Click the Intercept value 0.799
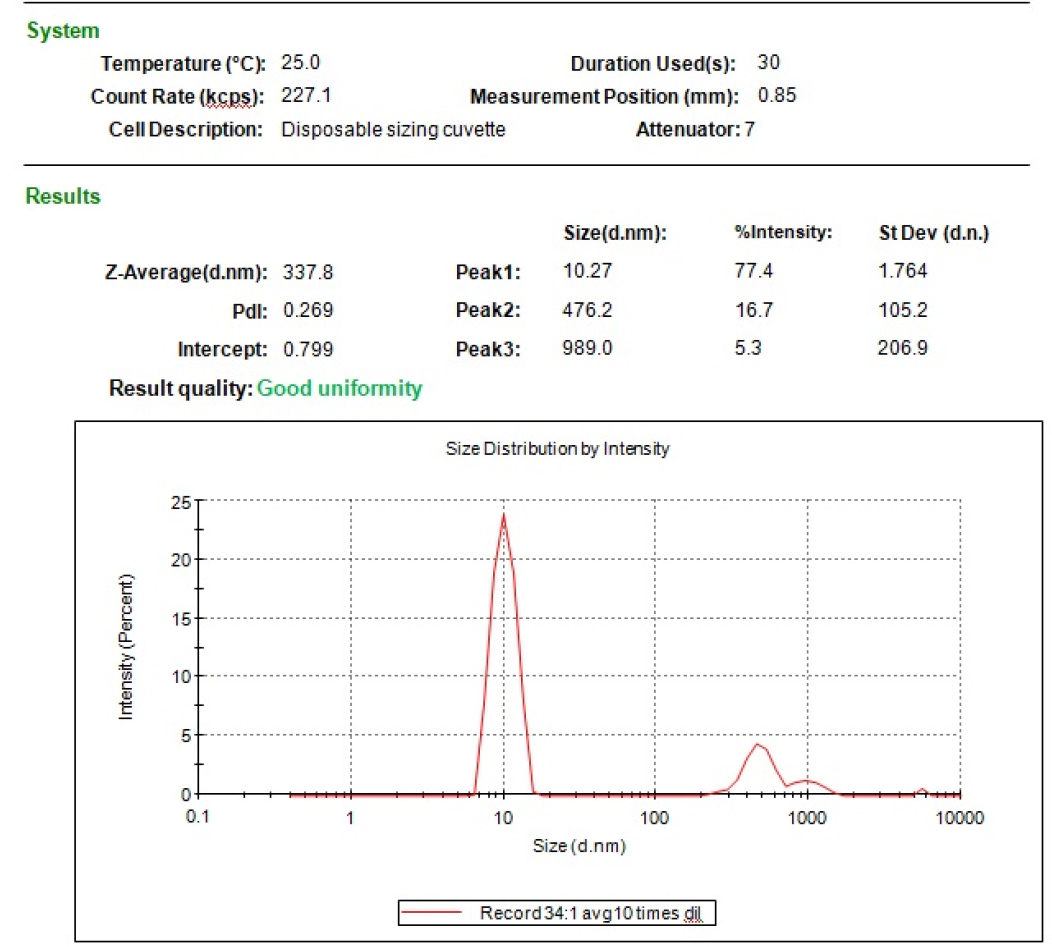This screenshot has width=1052, height=947. (308, 351)
